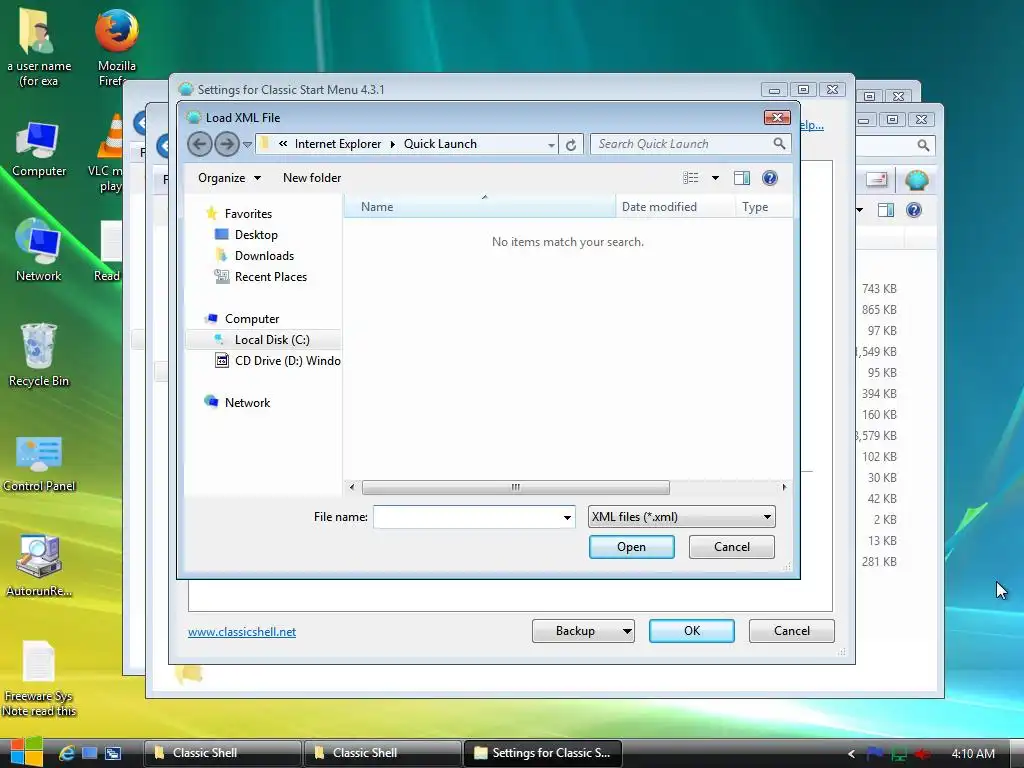This screenshot has height=768, width=1024.
Task: Open Network desktop icon
Action: click(39, 250)
